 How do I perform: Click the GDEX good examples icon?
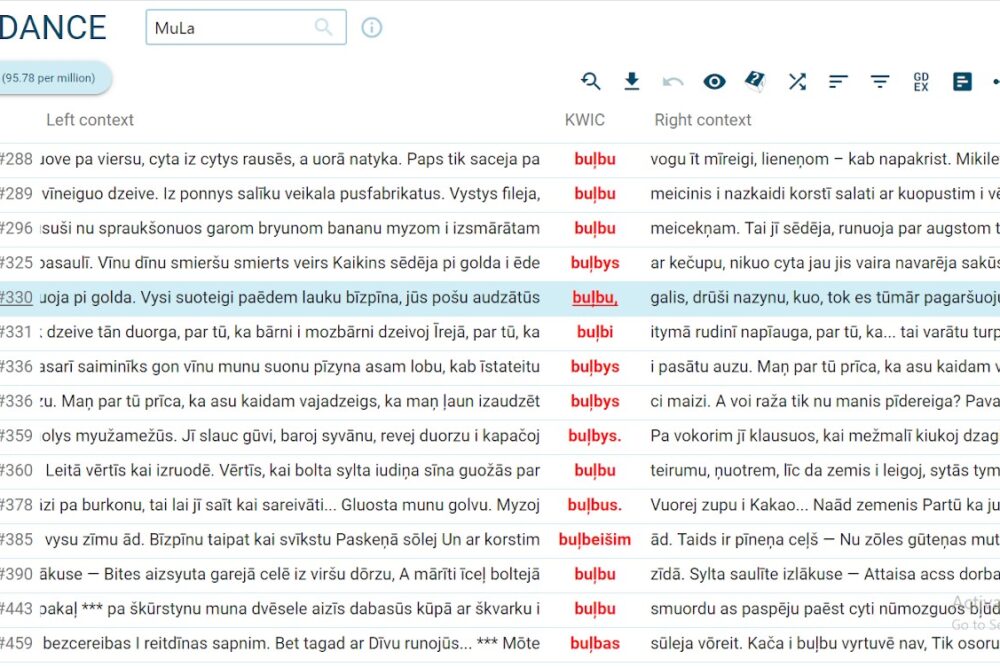click(x=921, y=82)
